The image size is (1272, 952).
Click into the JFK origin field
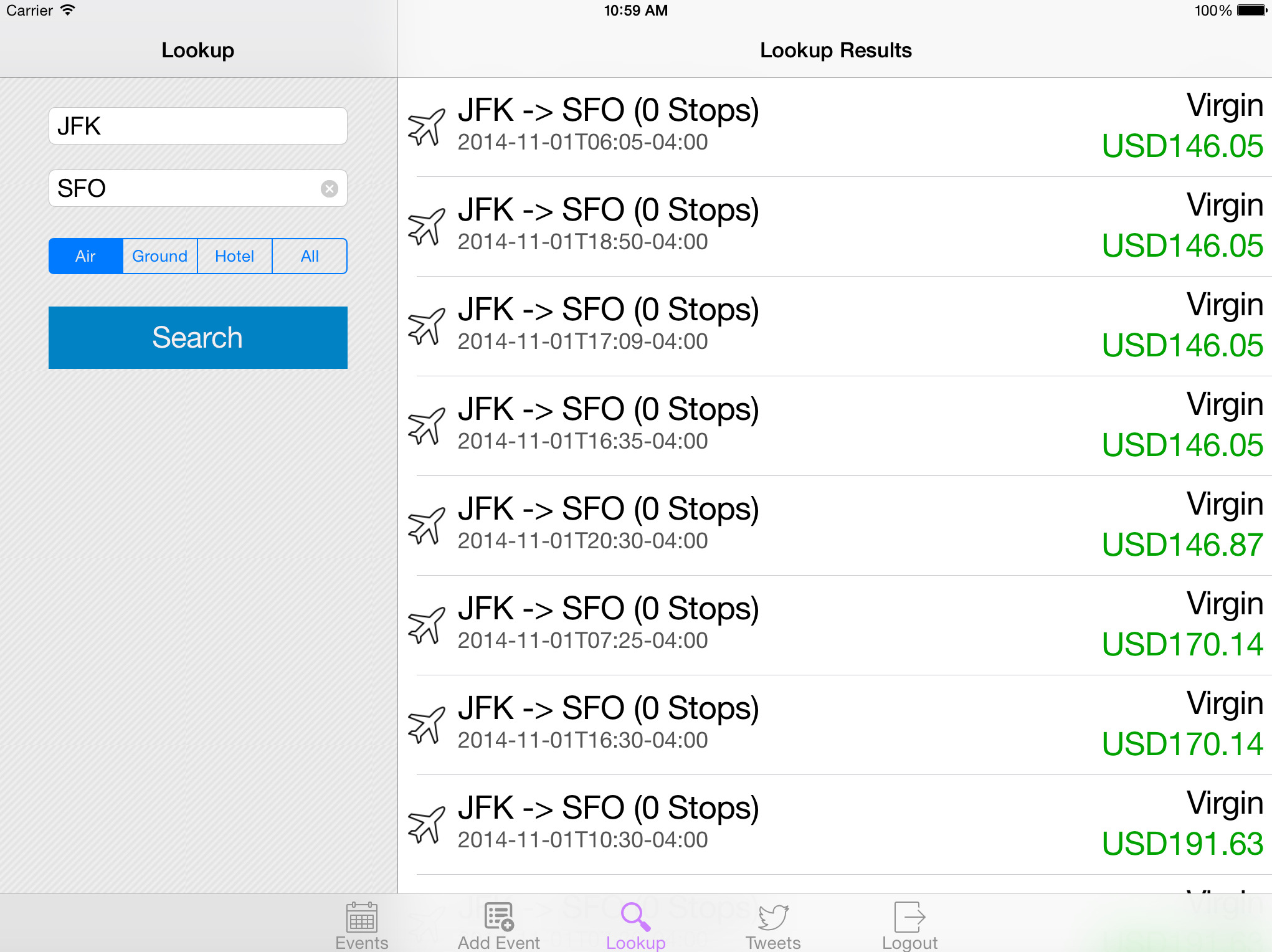pyautogui.click(x=197, y=126)
